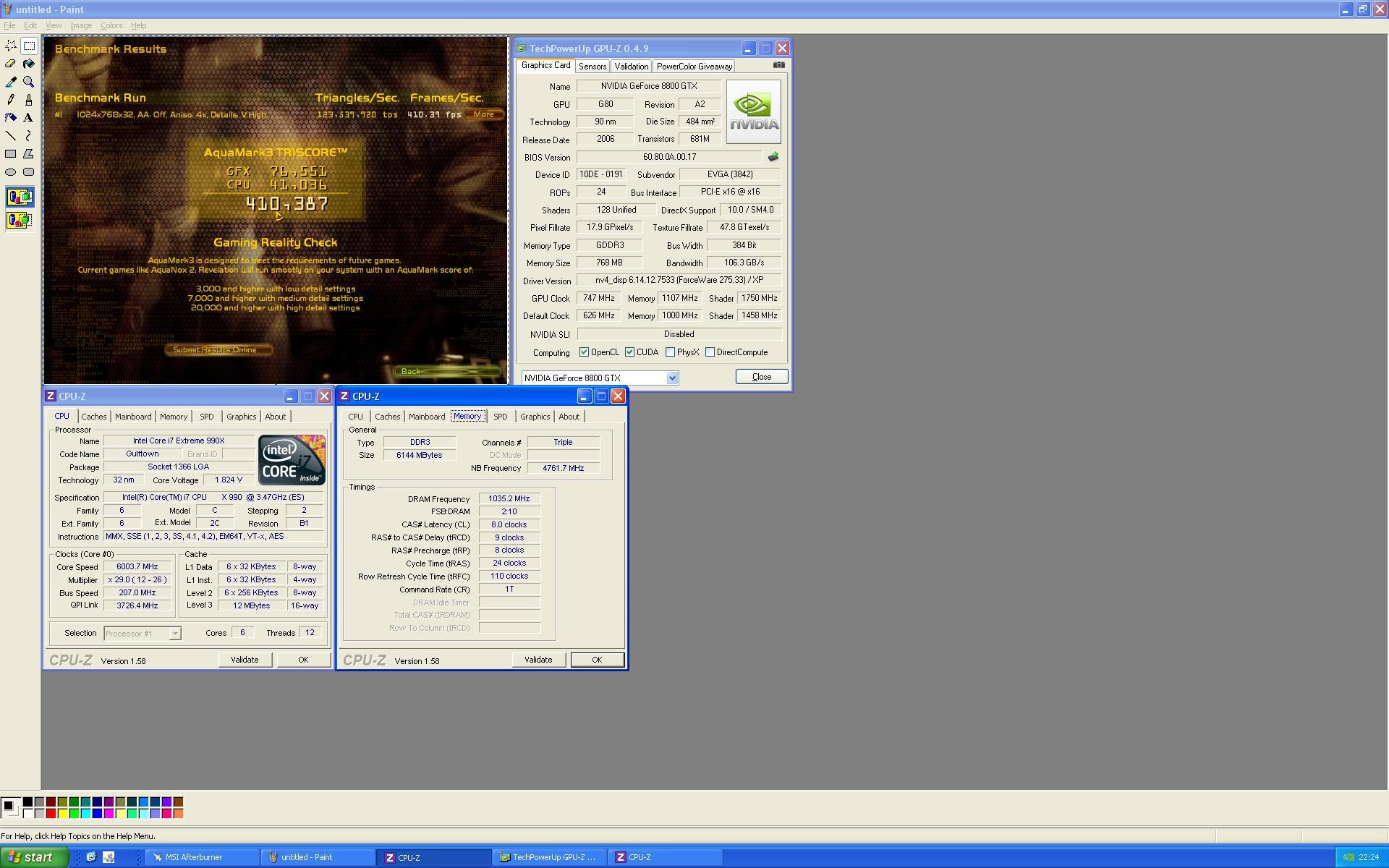Click the NVIDIA system tray icon
The width and height of the screenshot is (1389, 868).
pyautogui.click(x=1348, y=857)
